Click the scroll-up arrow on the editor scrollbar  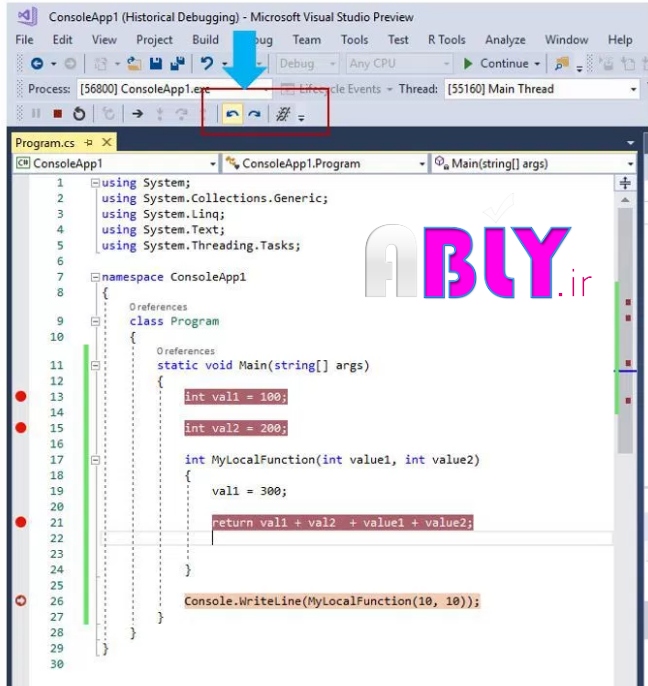click(625, 200)
